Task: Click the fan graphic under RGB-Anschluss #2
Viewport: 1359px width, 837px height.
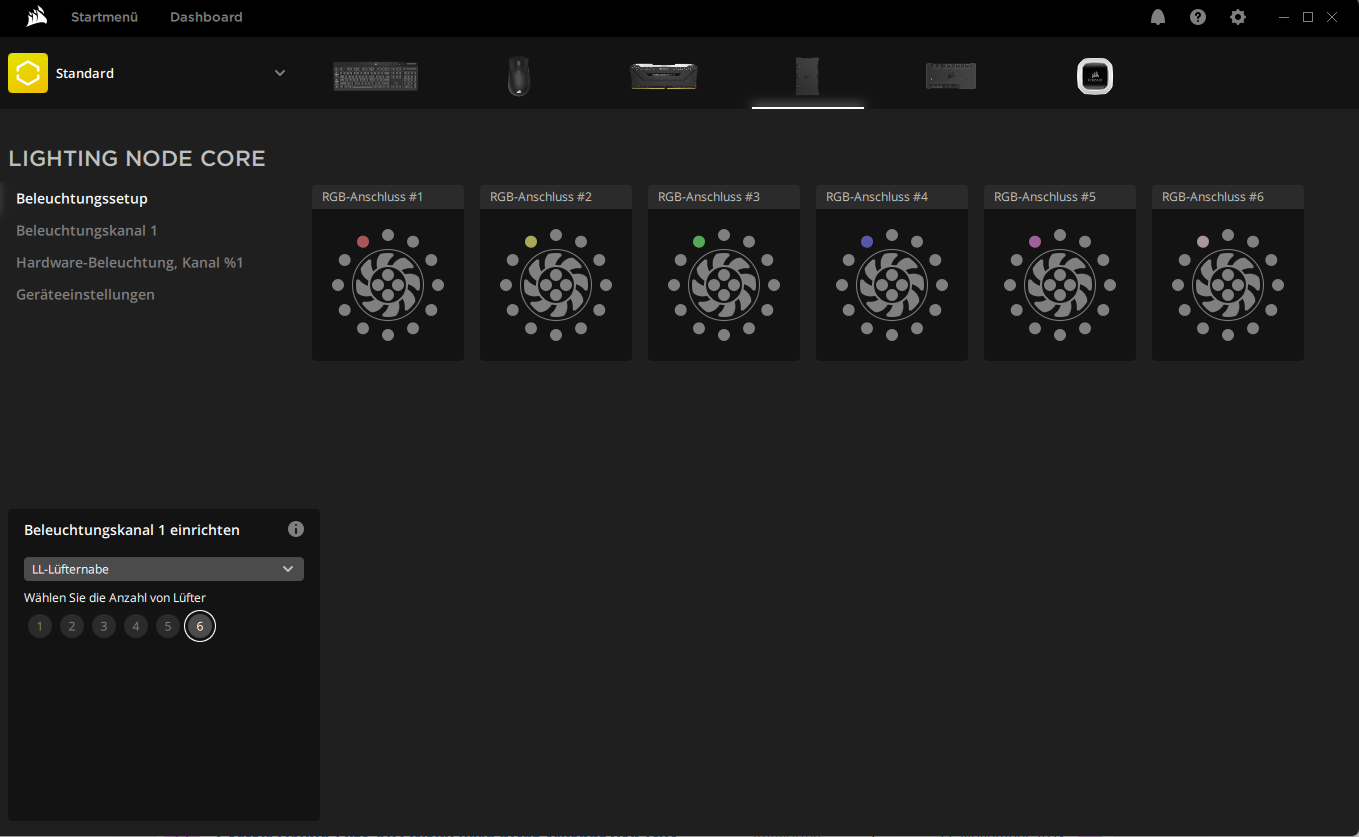Action: coord(556,285)
